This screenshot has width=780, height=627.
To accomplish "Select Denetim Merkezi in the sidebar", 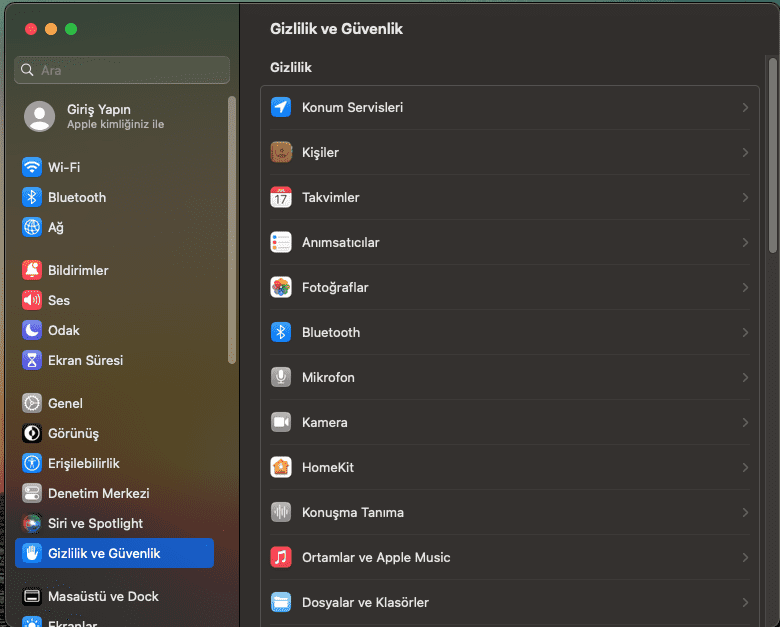I will [x=98, y=493].
